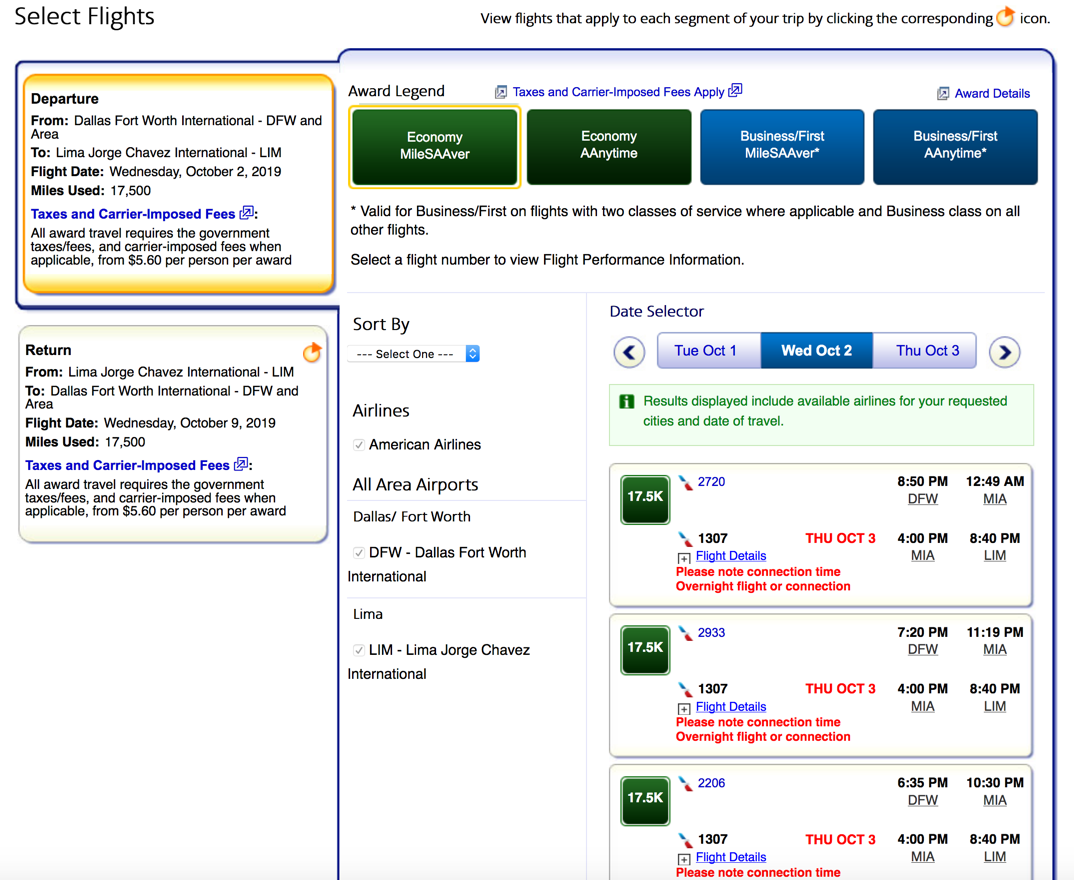Select Economy MileSAAver award type
1074x880 pixels.
[x=435, y=147]
